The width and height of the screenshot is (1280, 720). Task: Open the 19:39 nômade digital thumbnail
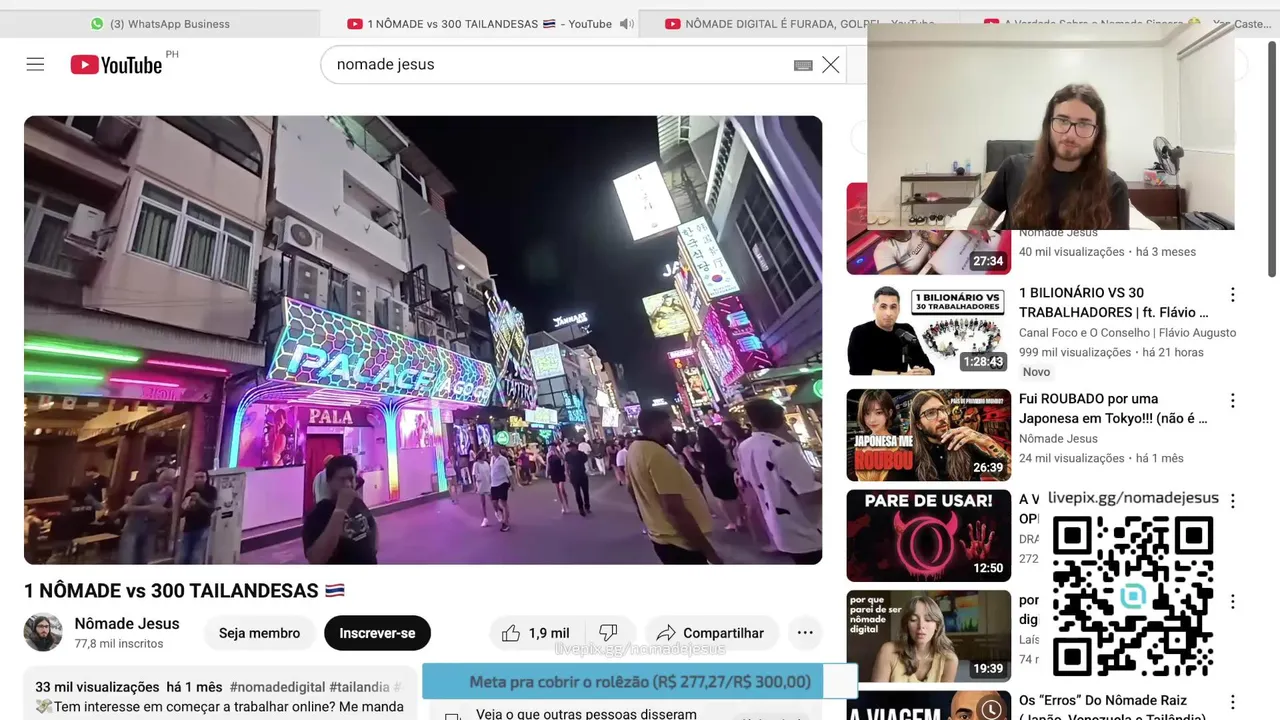(x=929, y=636)
